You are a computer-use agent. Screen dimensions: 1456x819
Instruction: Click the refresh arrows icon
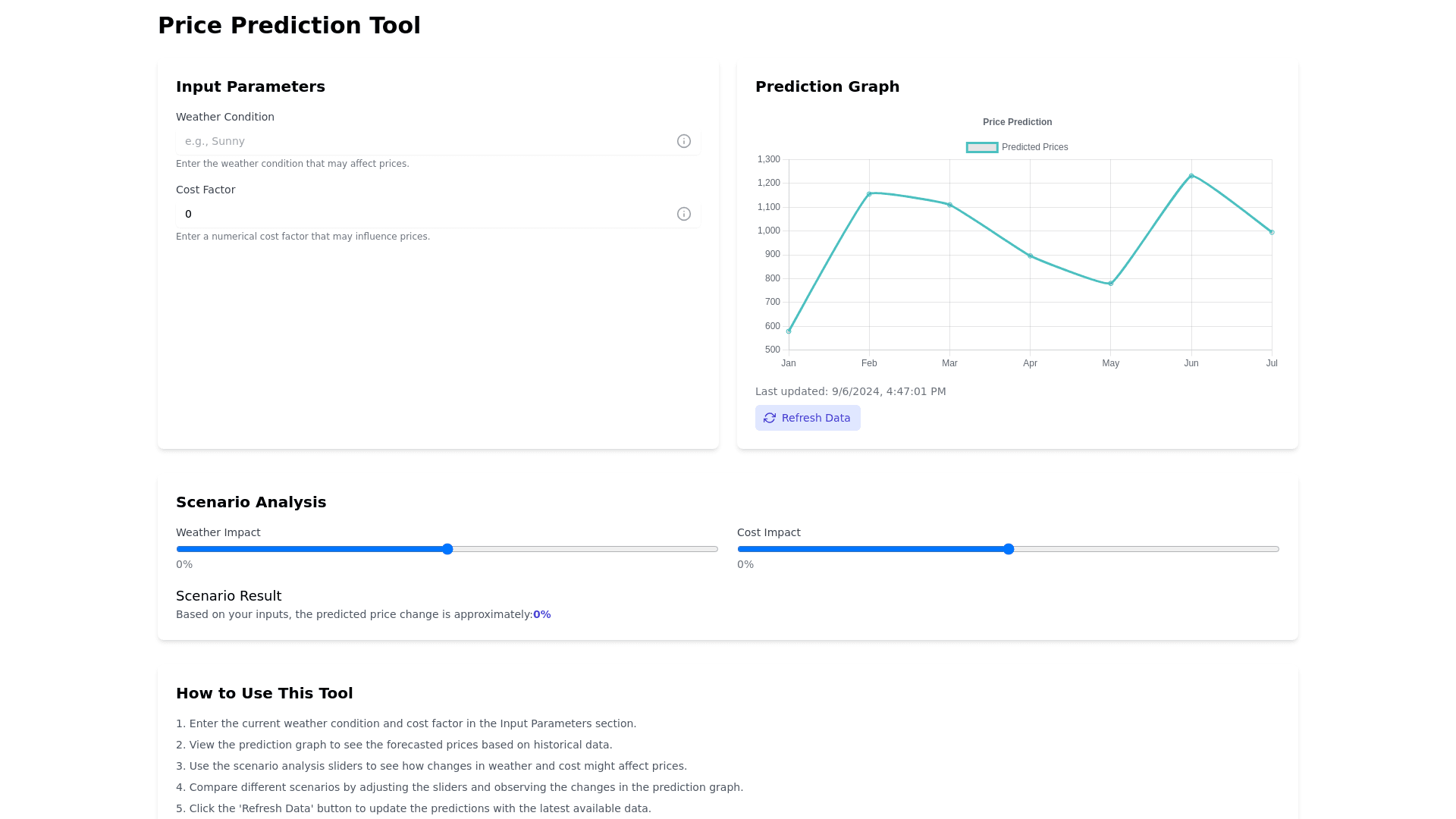click(x=770, y=418)
